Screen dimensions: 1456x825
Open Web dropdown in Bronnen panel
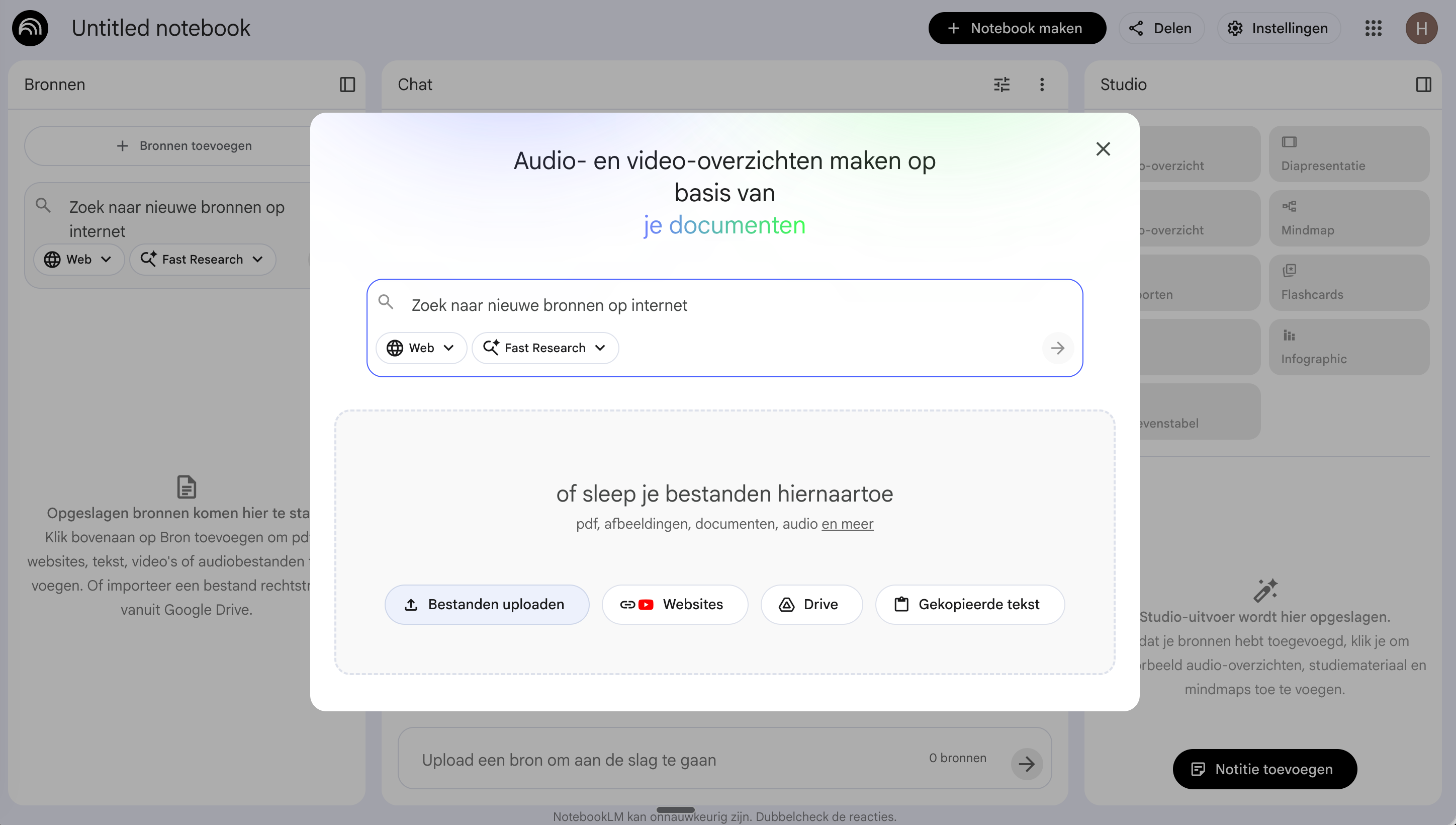79,260
